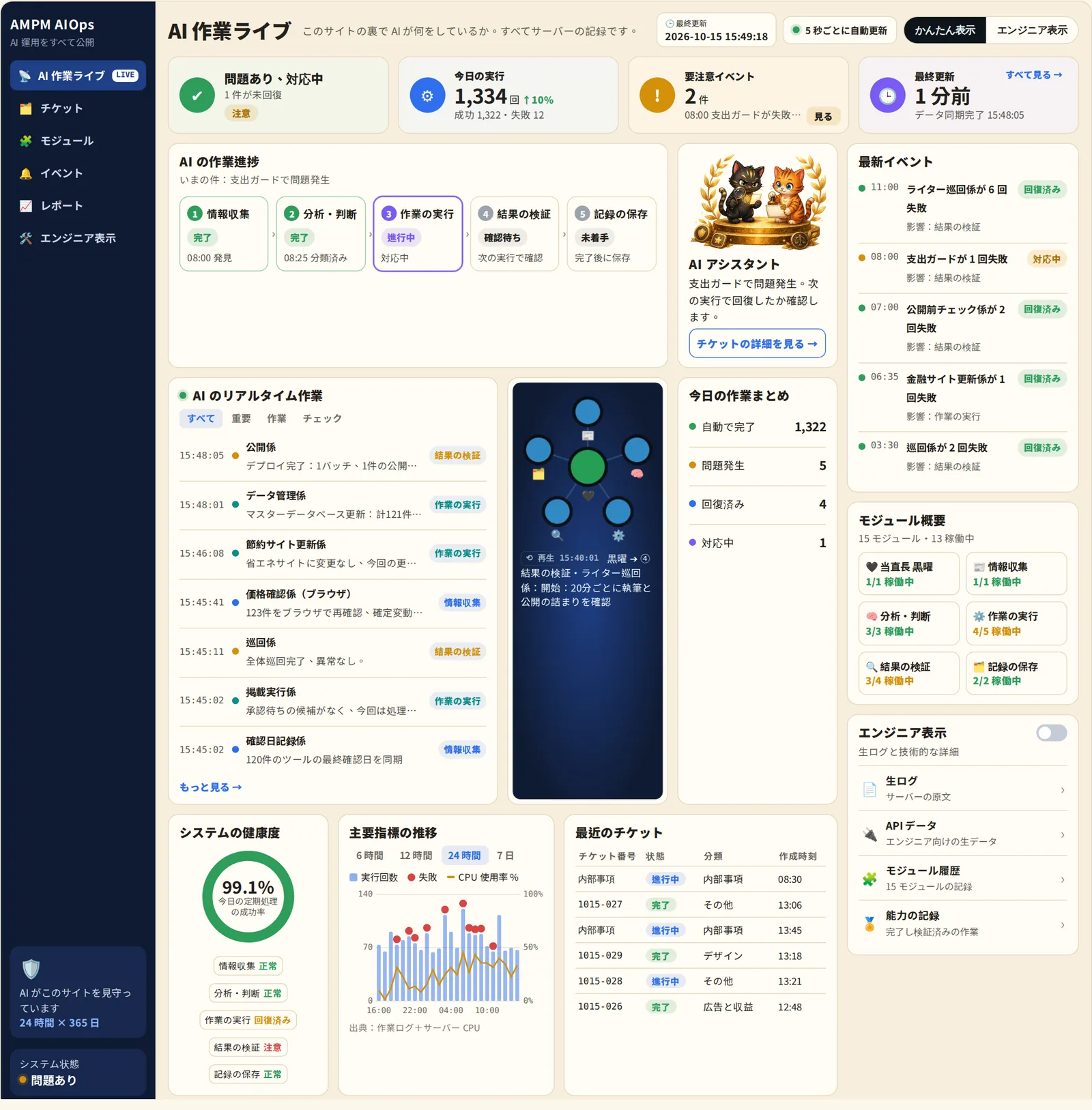This screenshot has height=1110, width=1092.
Task: Select the 7 日 chart range
Action: [x=505, y=856]
